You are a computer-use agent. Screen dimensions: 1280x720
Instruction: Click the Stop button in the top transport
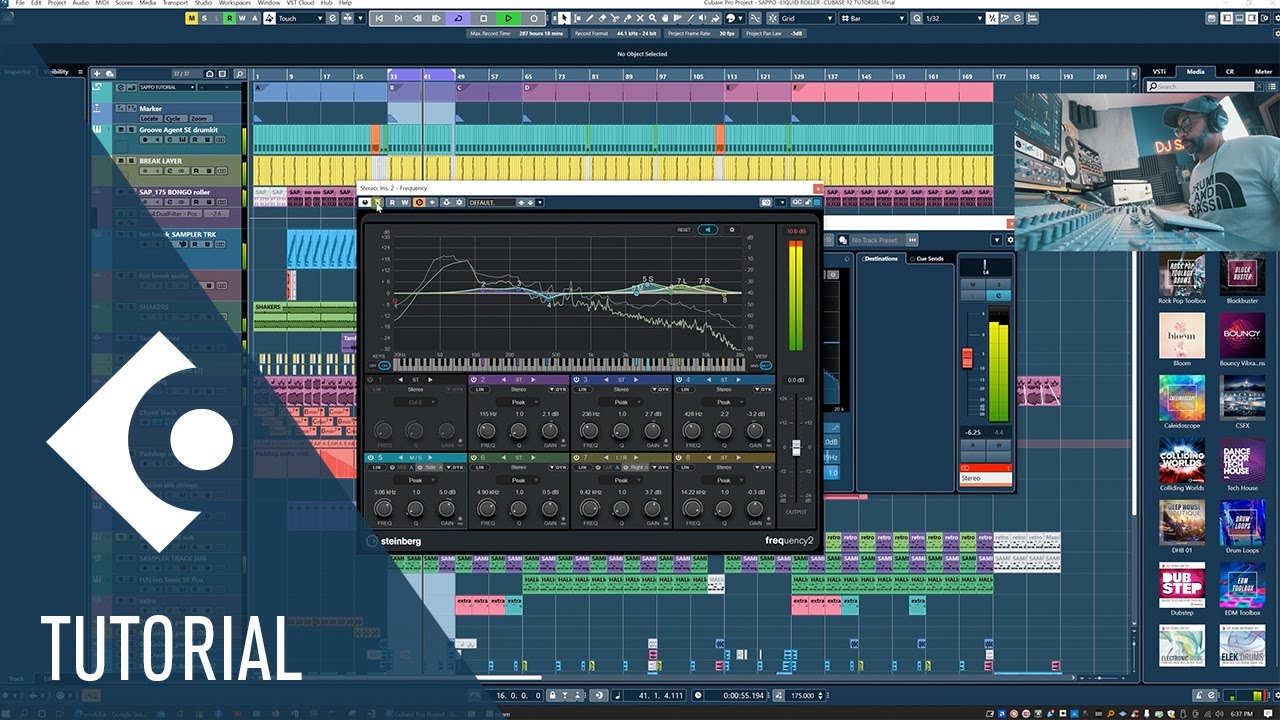click(x=484, y=18)
